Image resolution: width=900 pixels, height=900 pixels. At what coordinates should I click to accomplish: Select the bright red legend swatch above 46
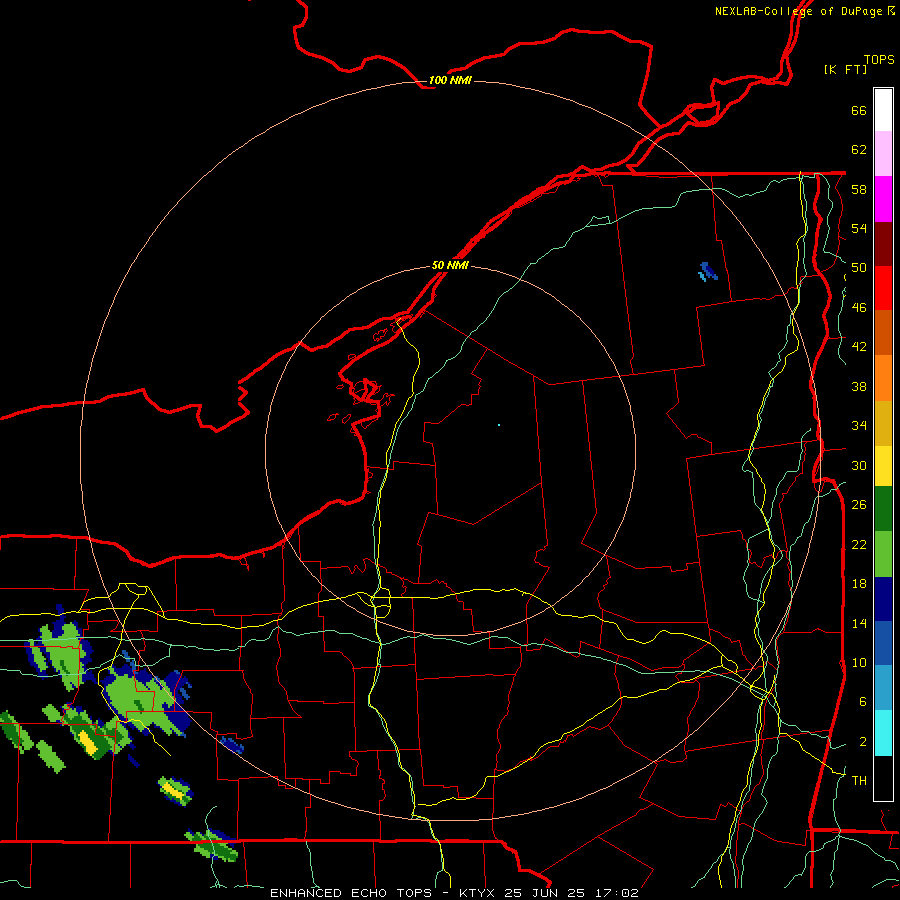tap(883, 288)
